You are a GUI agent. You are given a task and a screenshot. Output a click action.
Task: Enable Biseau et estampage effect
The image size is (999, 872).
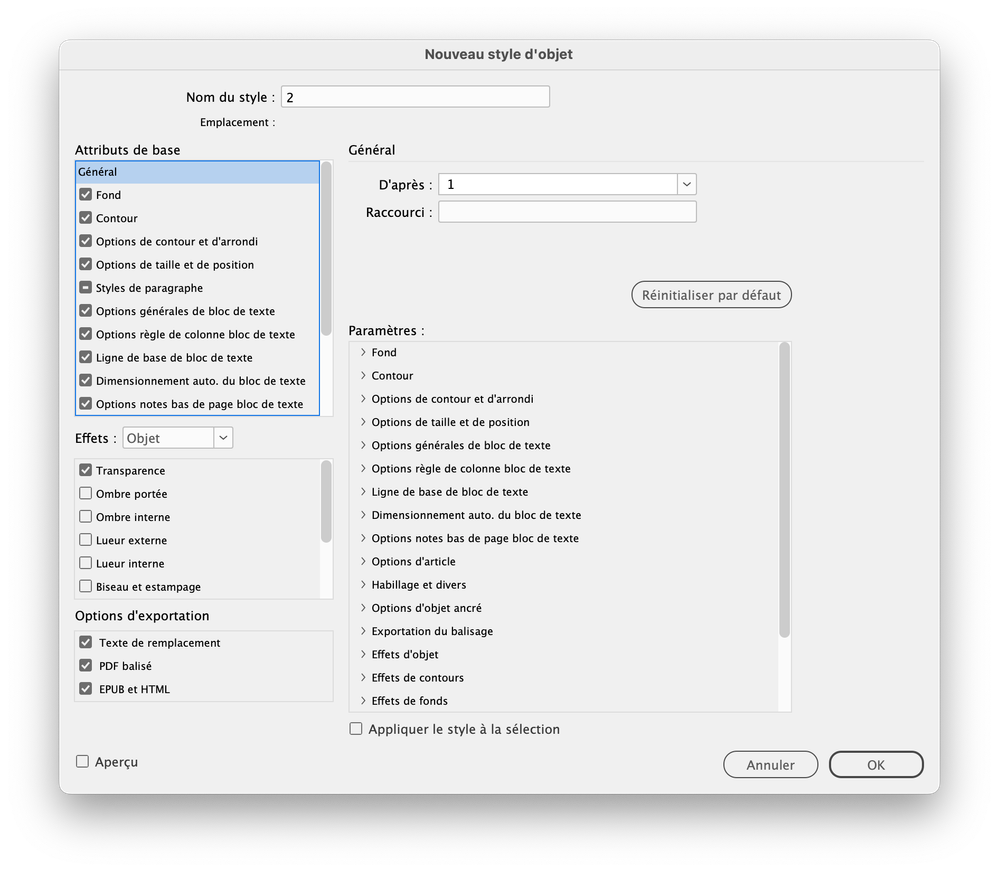pyautogui.click(x=85, y=586)
